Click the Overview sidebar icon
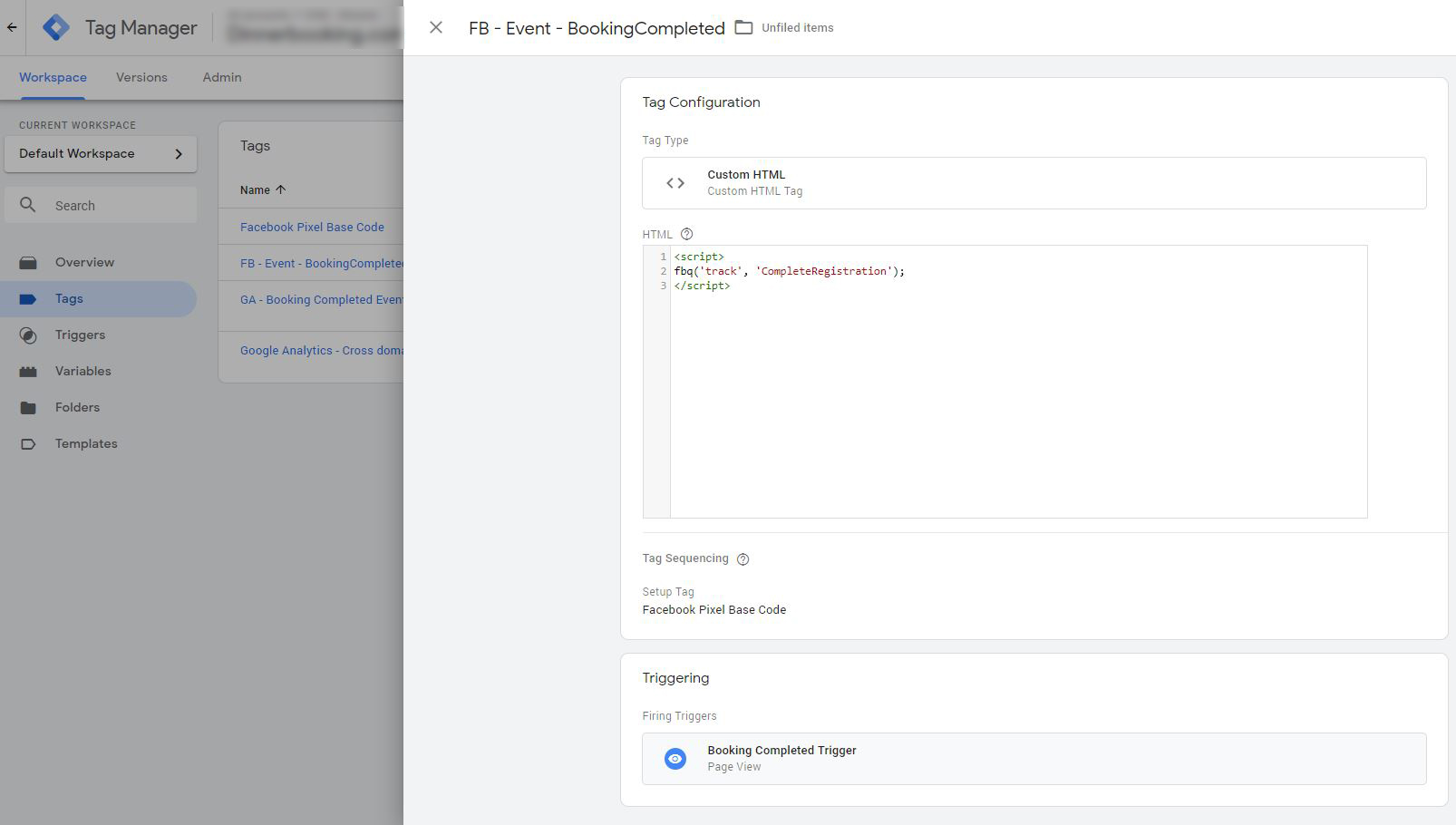The width and height of the screenshot is (1456, 825). pyautogui.click(x=28, y=263)
